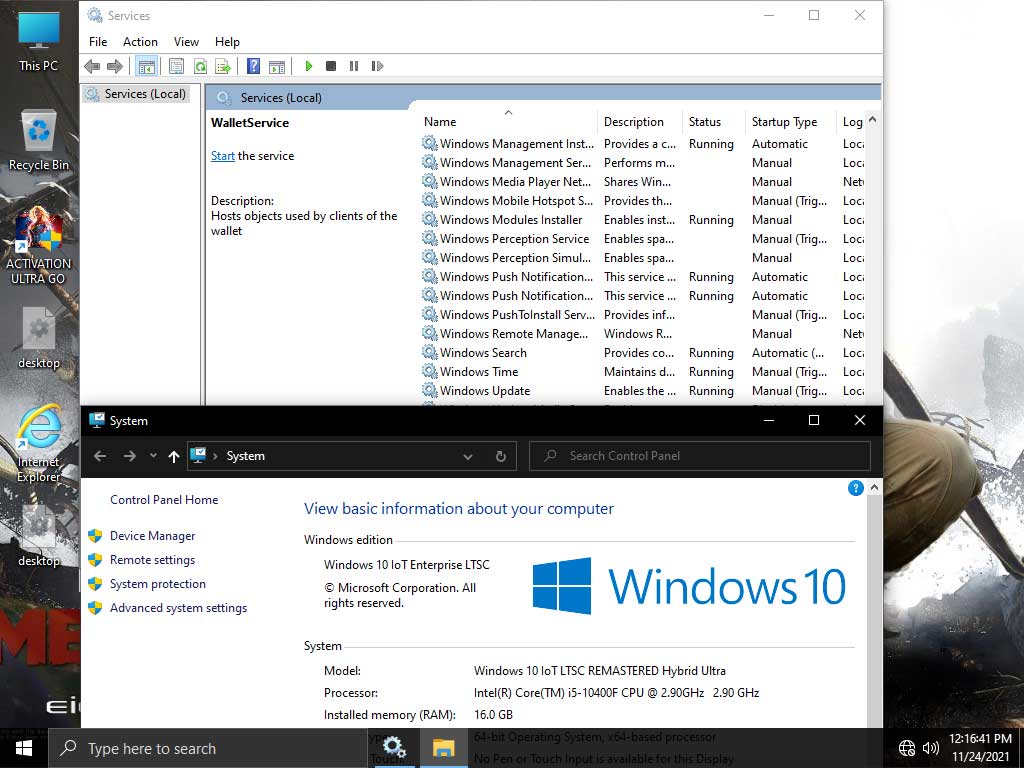This screenshot has height=768, width=1024.
Task: Click taskbar search box Type here to search
Action: tap(207, 748)
